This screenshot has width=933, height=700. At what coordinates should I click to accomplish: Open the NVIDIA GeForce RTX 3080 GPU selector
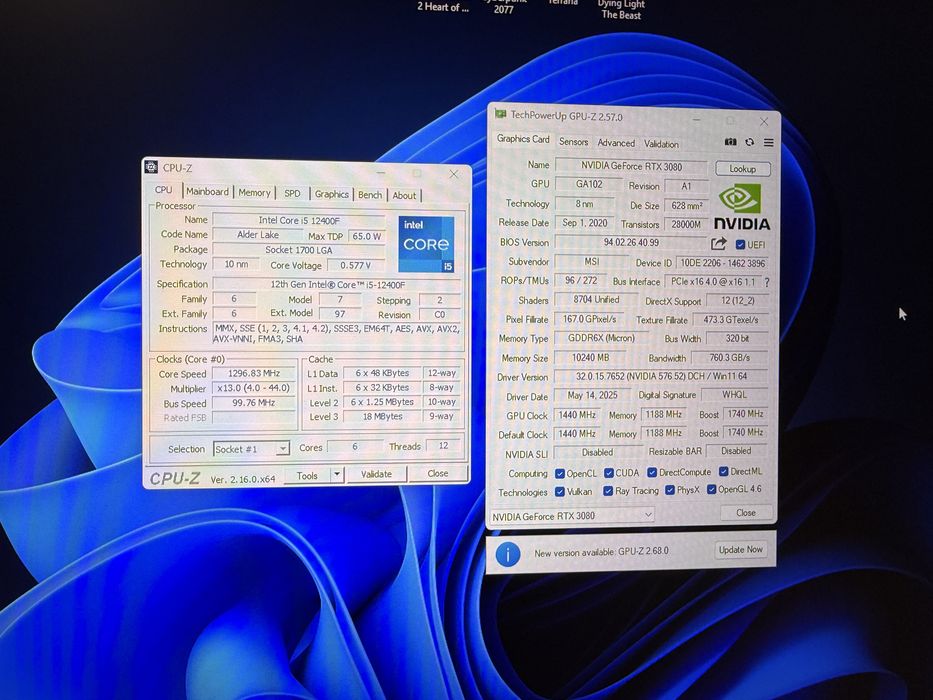click(x=572, y=516)
